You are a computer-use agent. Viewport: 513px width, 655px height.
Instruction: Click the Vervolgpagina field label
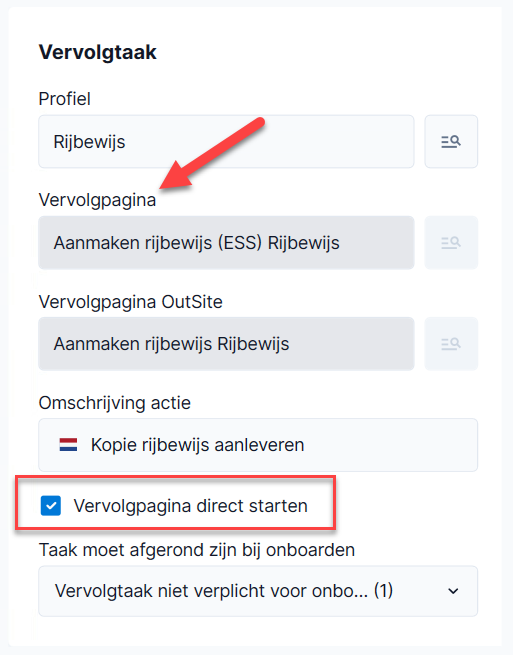97,200
